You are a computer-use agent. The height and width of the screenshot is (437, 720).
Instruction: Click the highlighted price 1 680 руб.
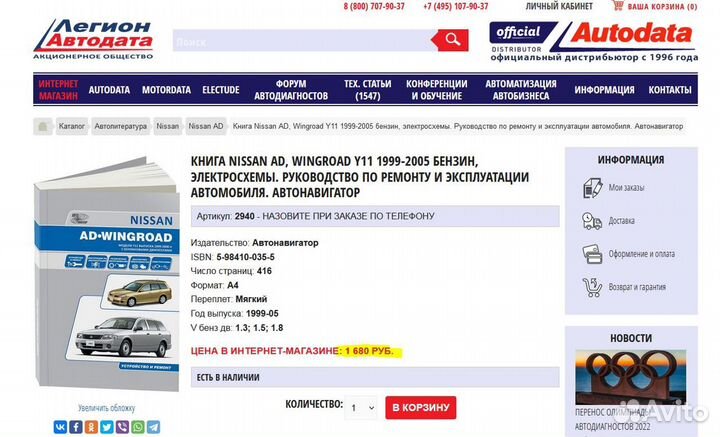(370, 351)
